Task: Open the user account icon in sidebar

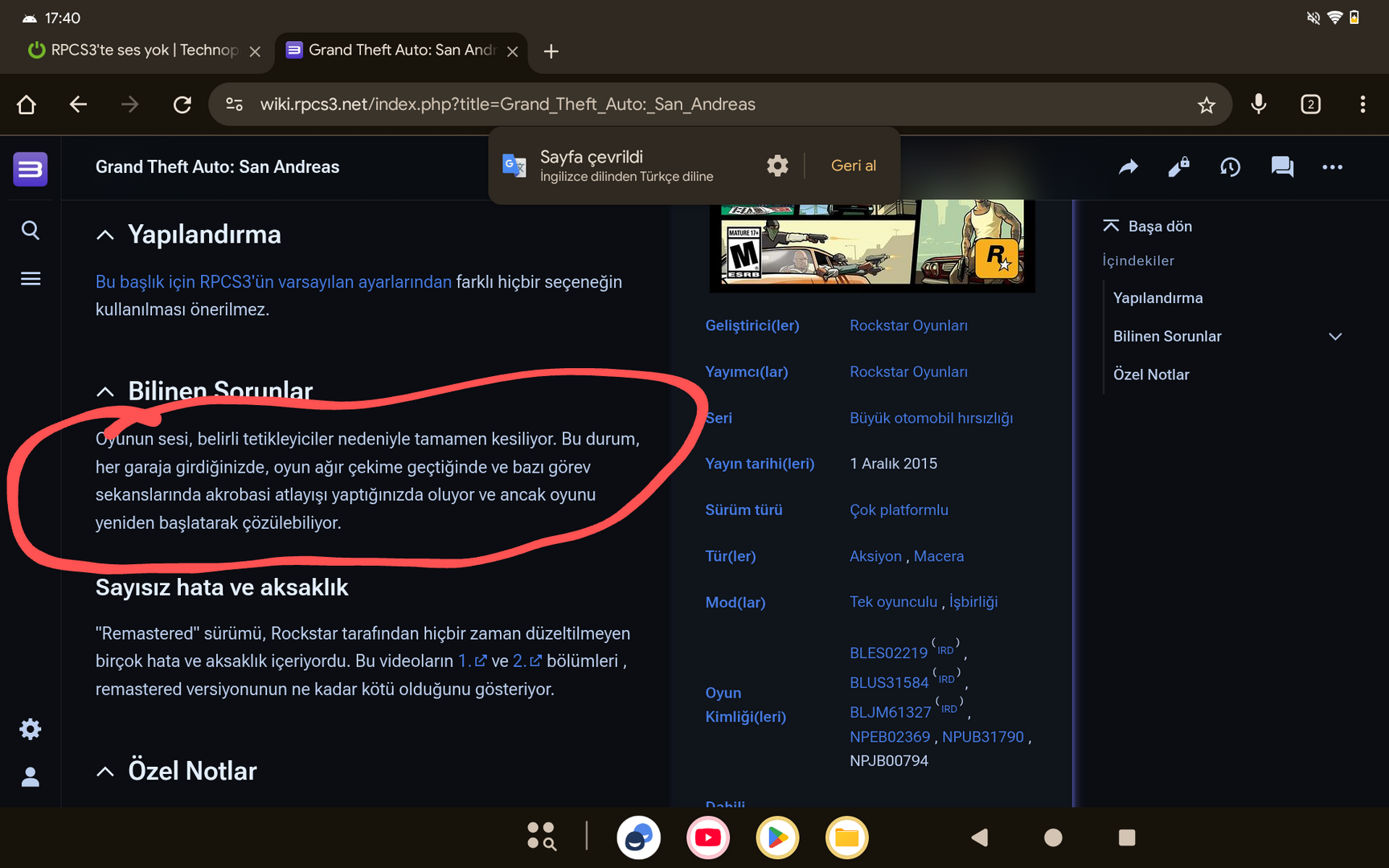Action: pyautogui.click(x=31, y=777)
